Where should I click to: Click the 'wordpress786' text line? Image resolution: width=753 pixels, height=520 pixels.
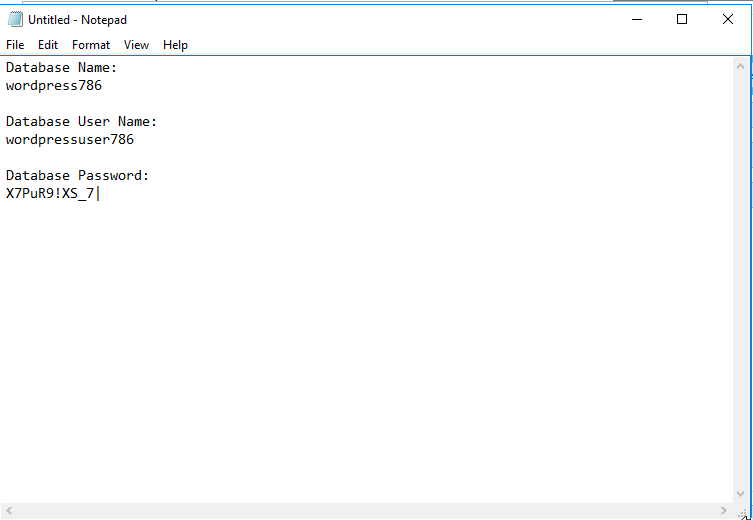click(54, 86)
